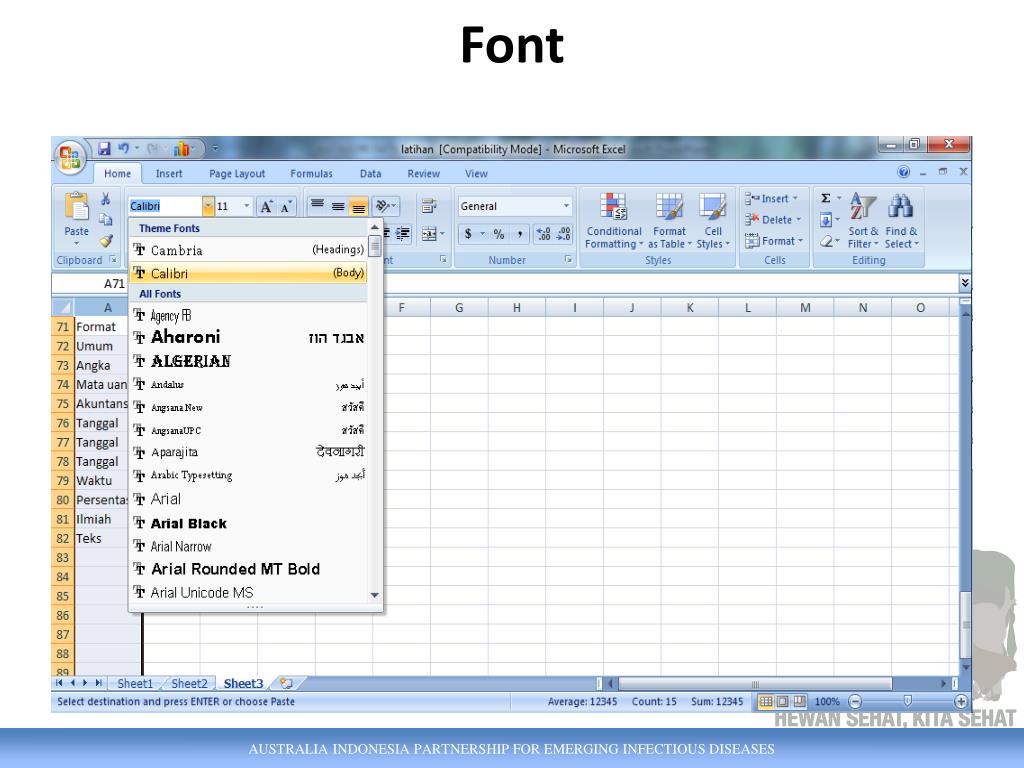The height and width of the screenshot is (768, 1024).
Task: Click the font list scrollbar thumb
Action: pos(375,246)
